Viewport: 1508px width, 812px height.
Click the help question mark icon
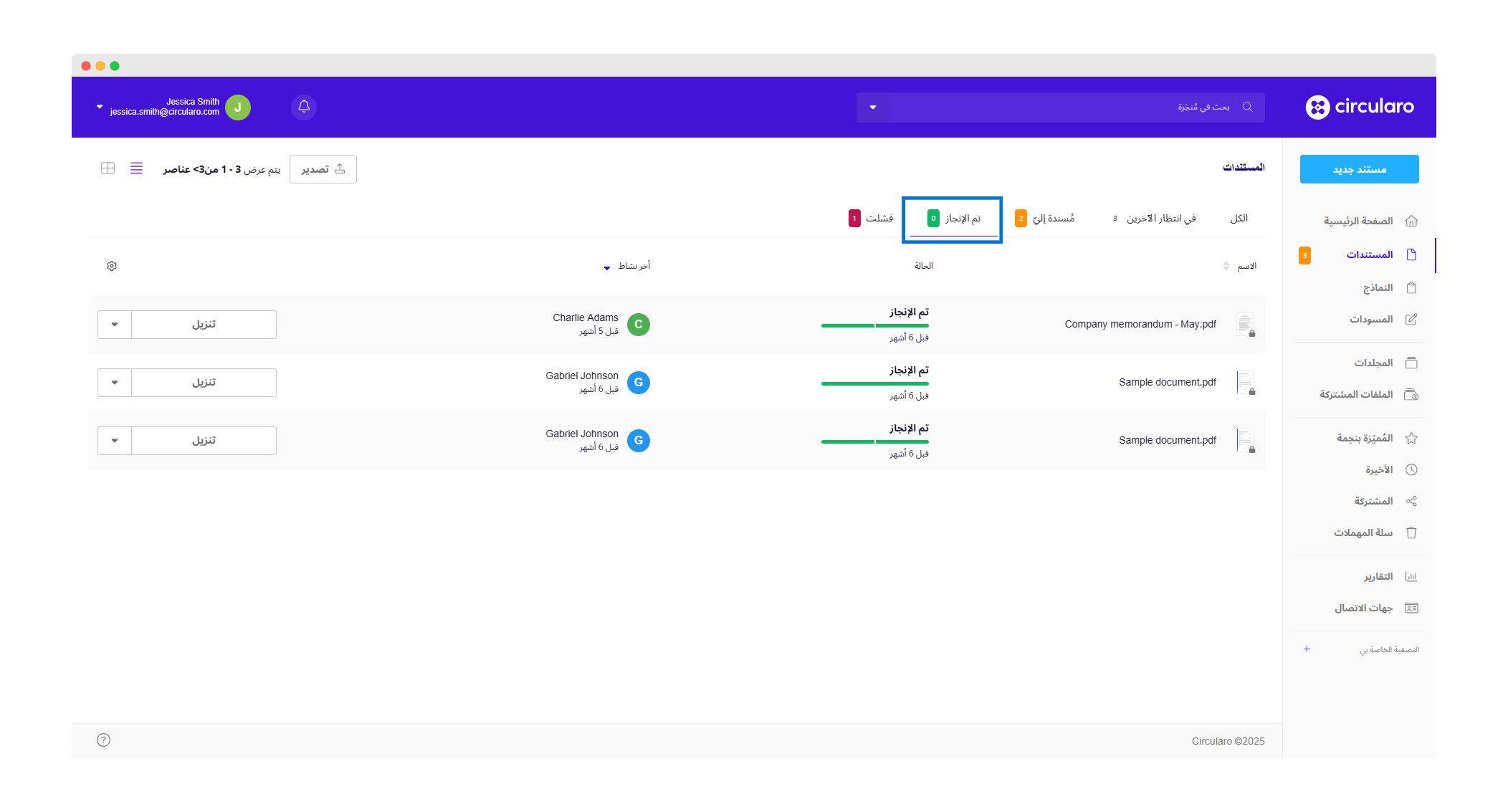pos(104,740)
